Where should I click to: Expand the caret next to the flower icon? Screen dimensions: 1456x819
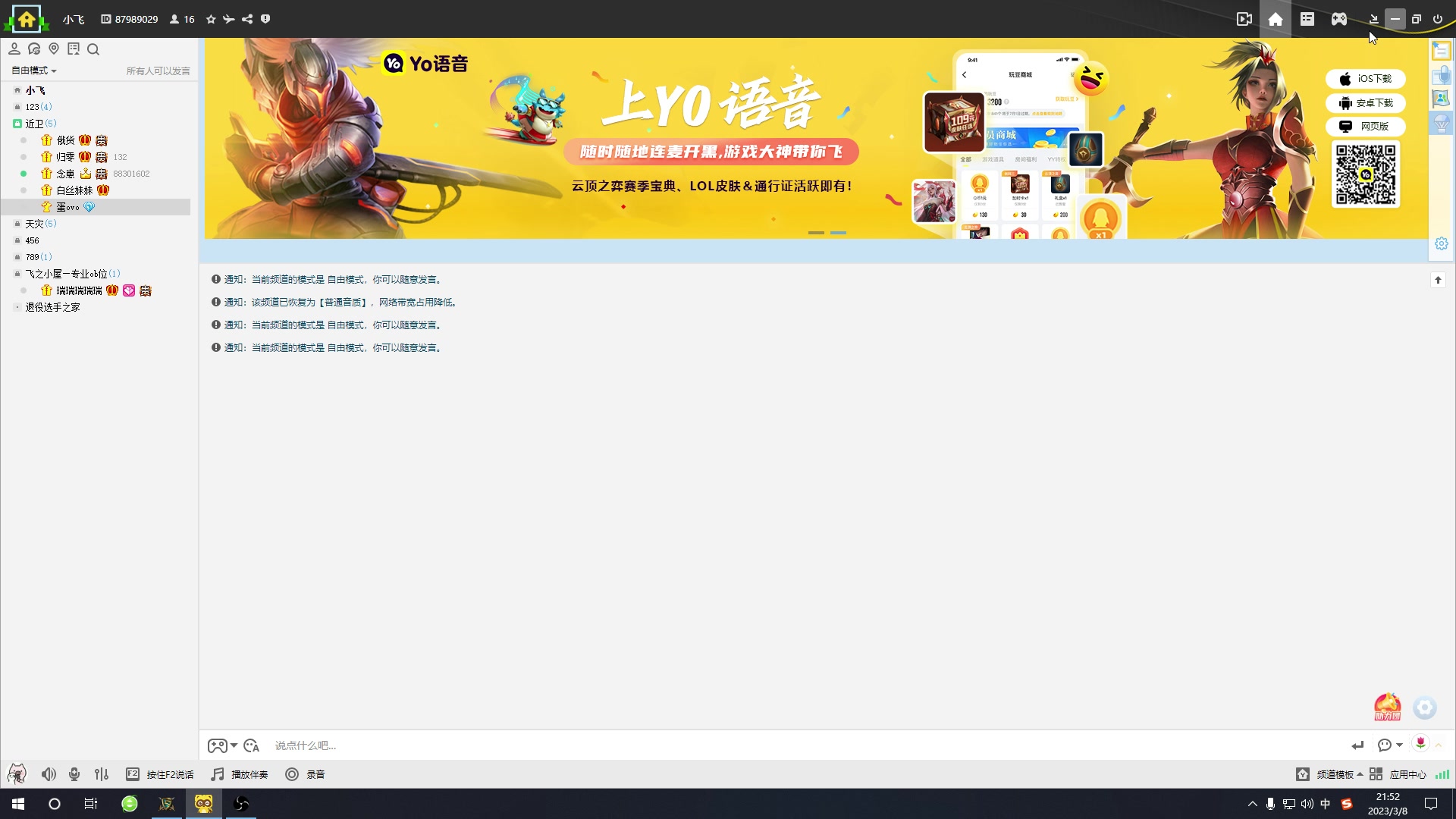(1438, 745)
